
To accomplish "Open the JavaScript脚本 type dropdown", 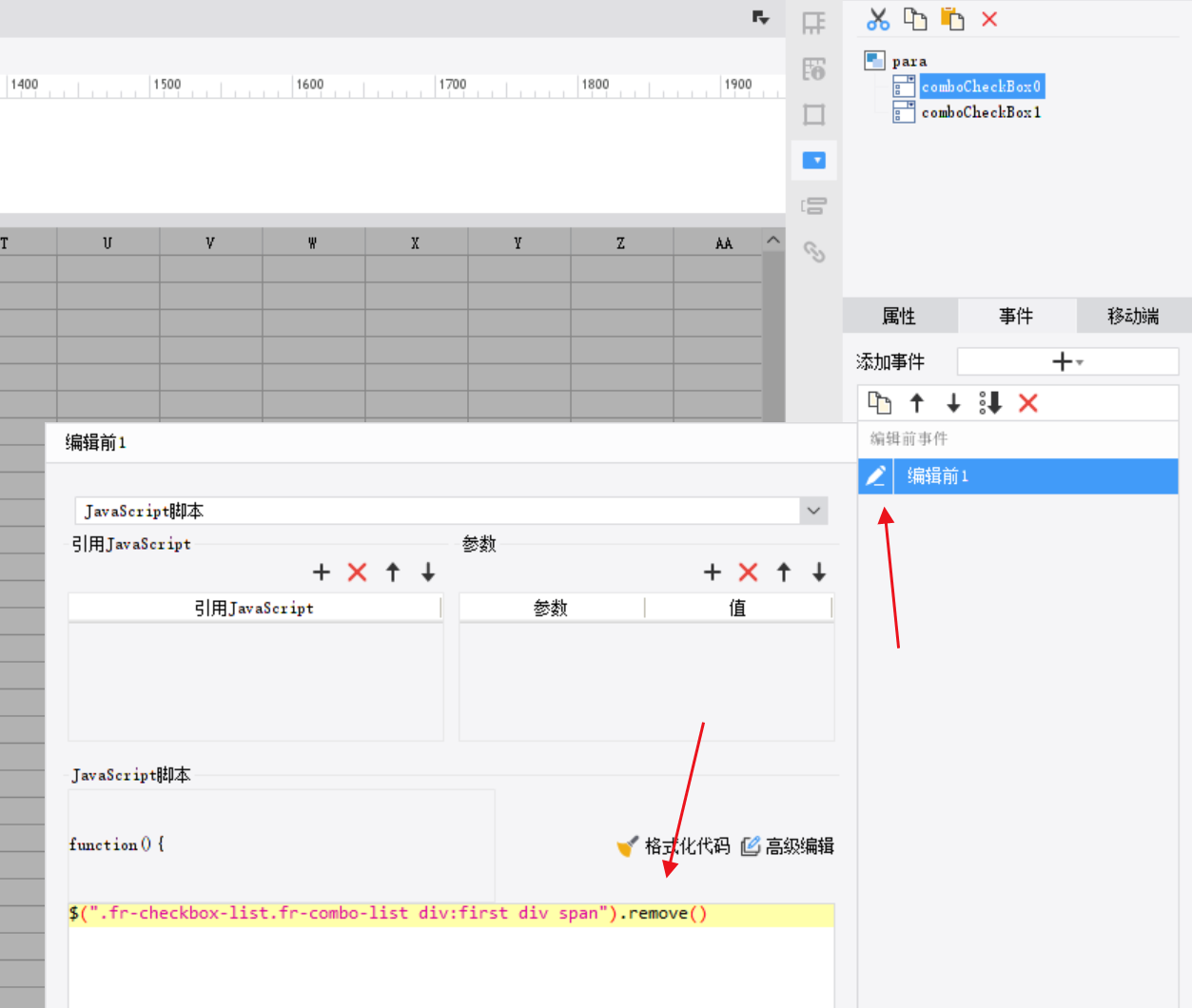I will point(813,511).
